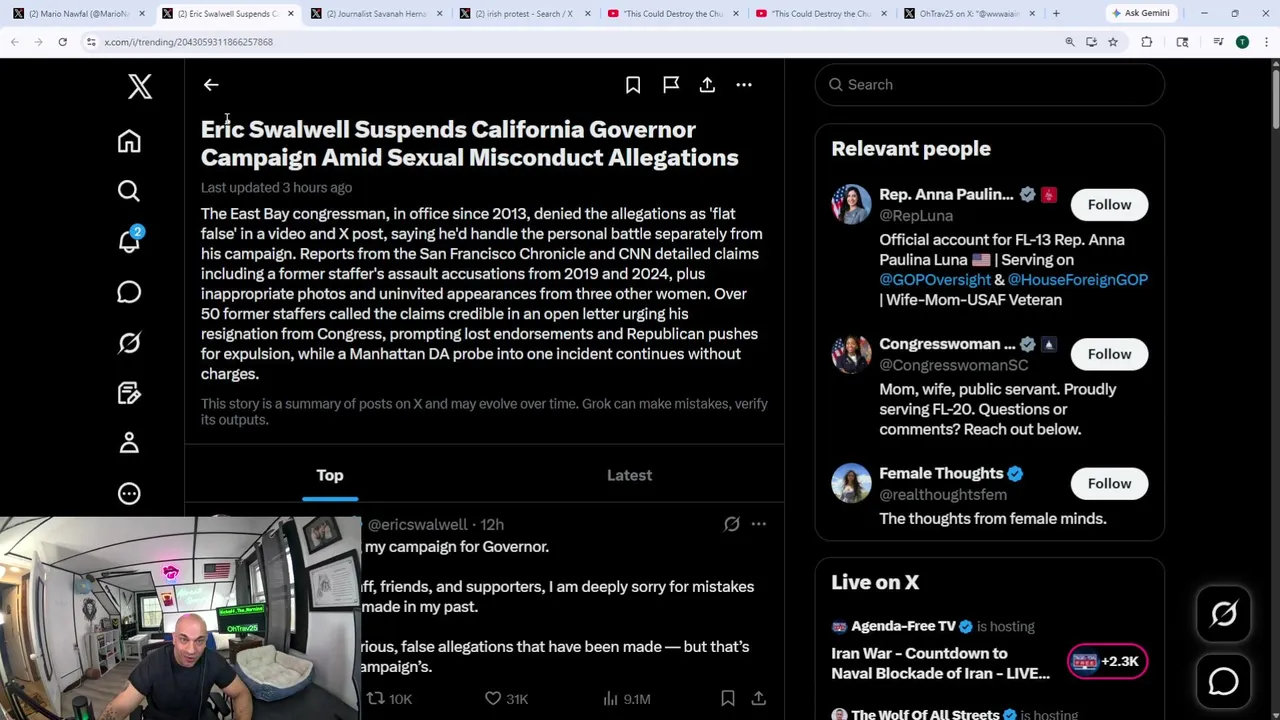This screenshot has height=720, width=1280.
Task: Switch to OhTrav25 on X tab
Action: pos(968,13)
